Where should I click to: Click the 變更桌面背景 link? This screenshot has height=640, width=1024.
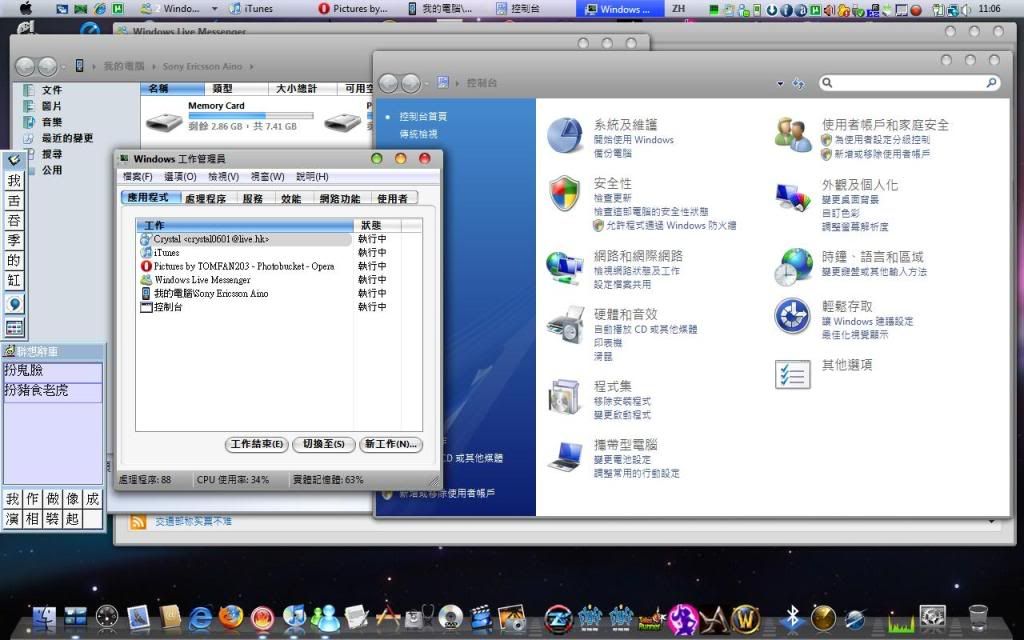[850, 199]
